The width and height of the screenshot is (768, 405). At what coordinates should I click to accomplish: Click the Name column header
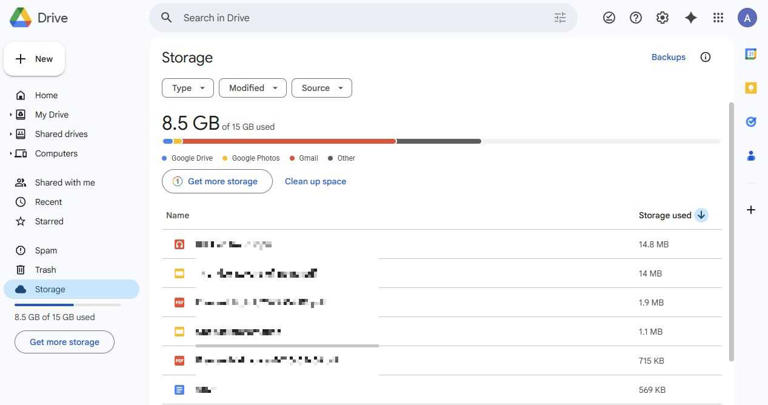tap(177, 215)
